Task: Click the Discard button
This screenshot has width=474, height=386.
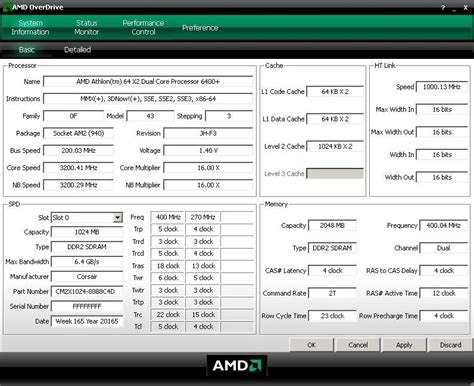Action: coord(450,345)
